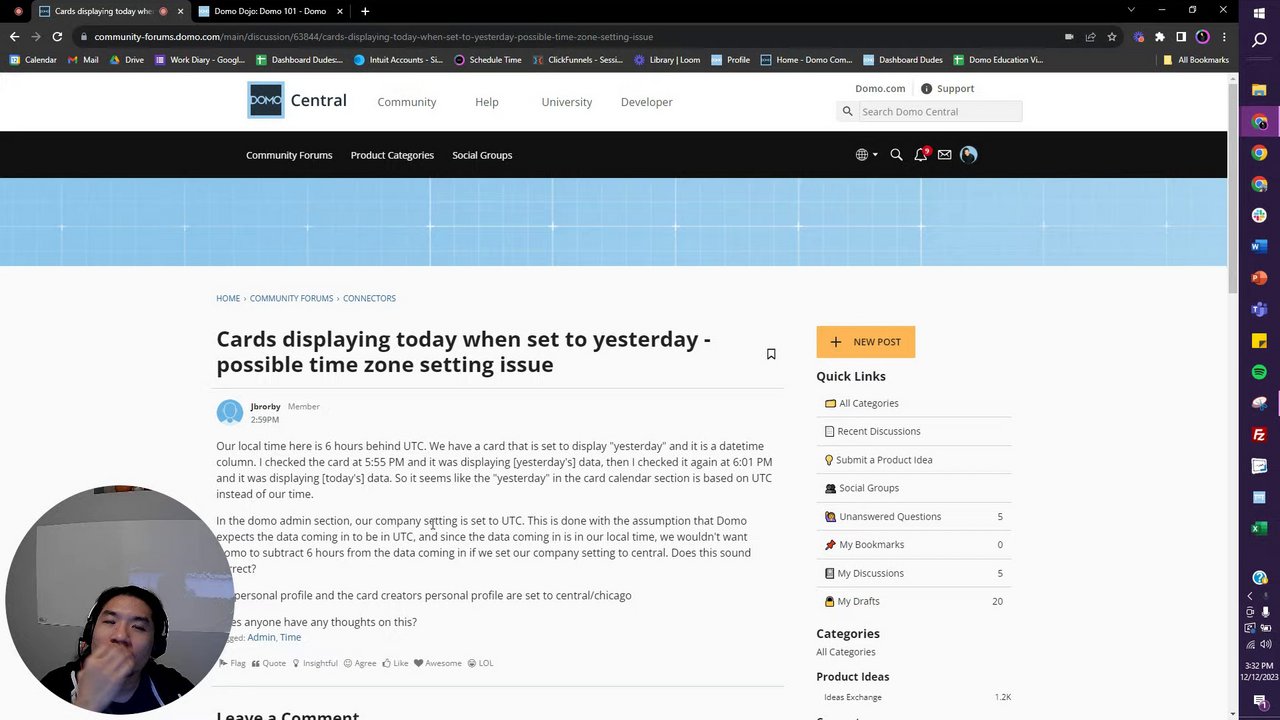Image resolution: width=1280 pixels, height=720 pixels.
Task: Open the notifications bell icon
Action: (920, 155)
